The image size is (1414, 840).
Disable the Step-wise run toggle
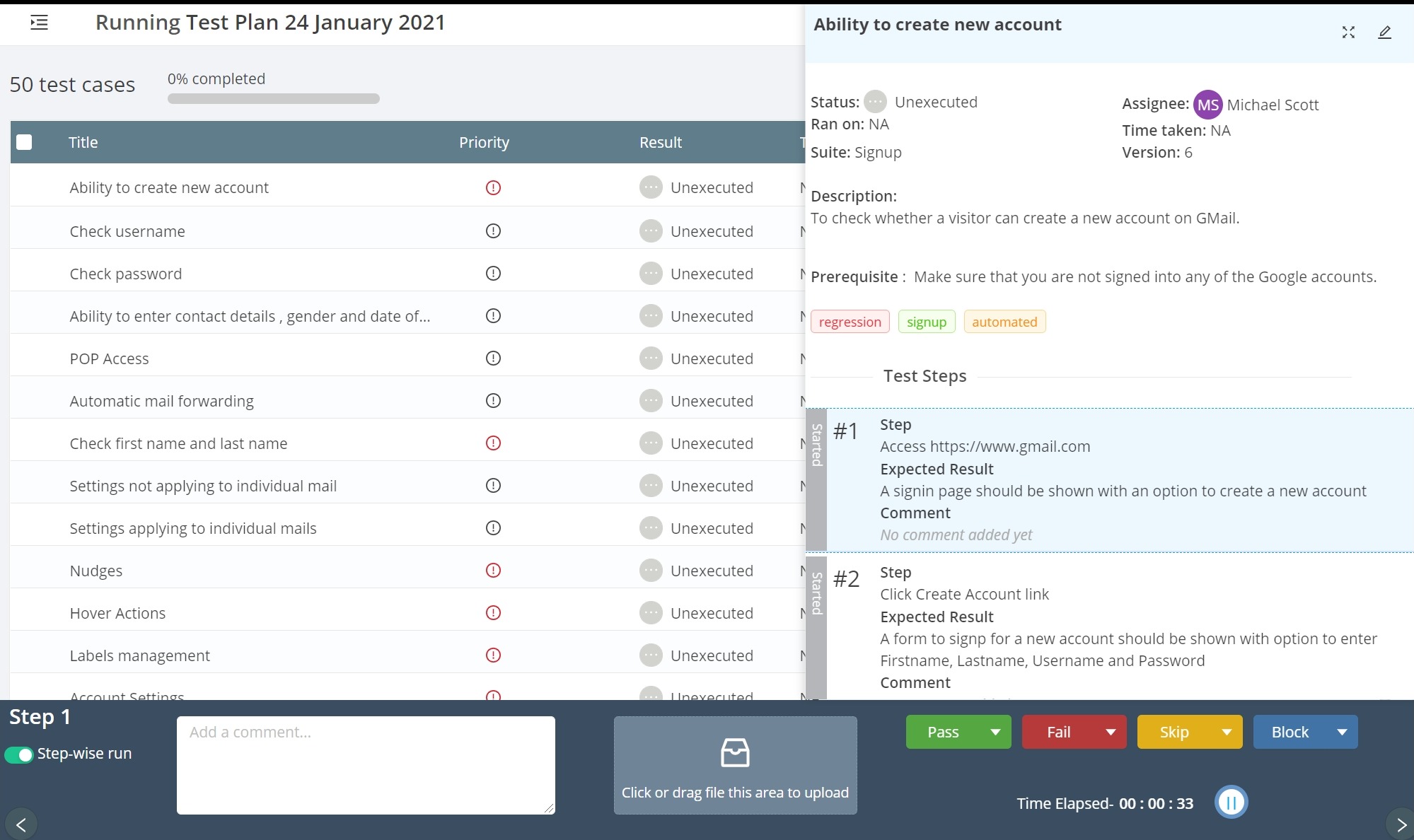pos(21,754)
